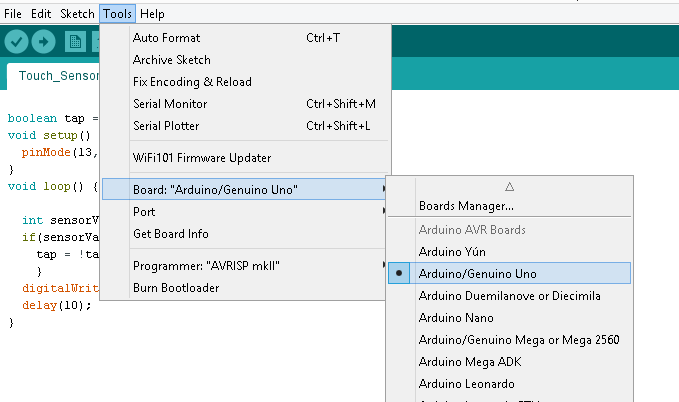Open Serial Plotter
The image size is (679, 402).
tap(245, 126)
